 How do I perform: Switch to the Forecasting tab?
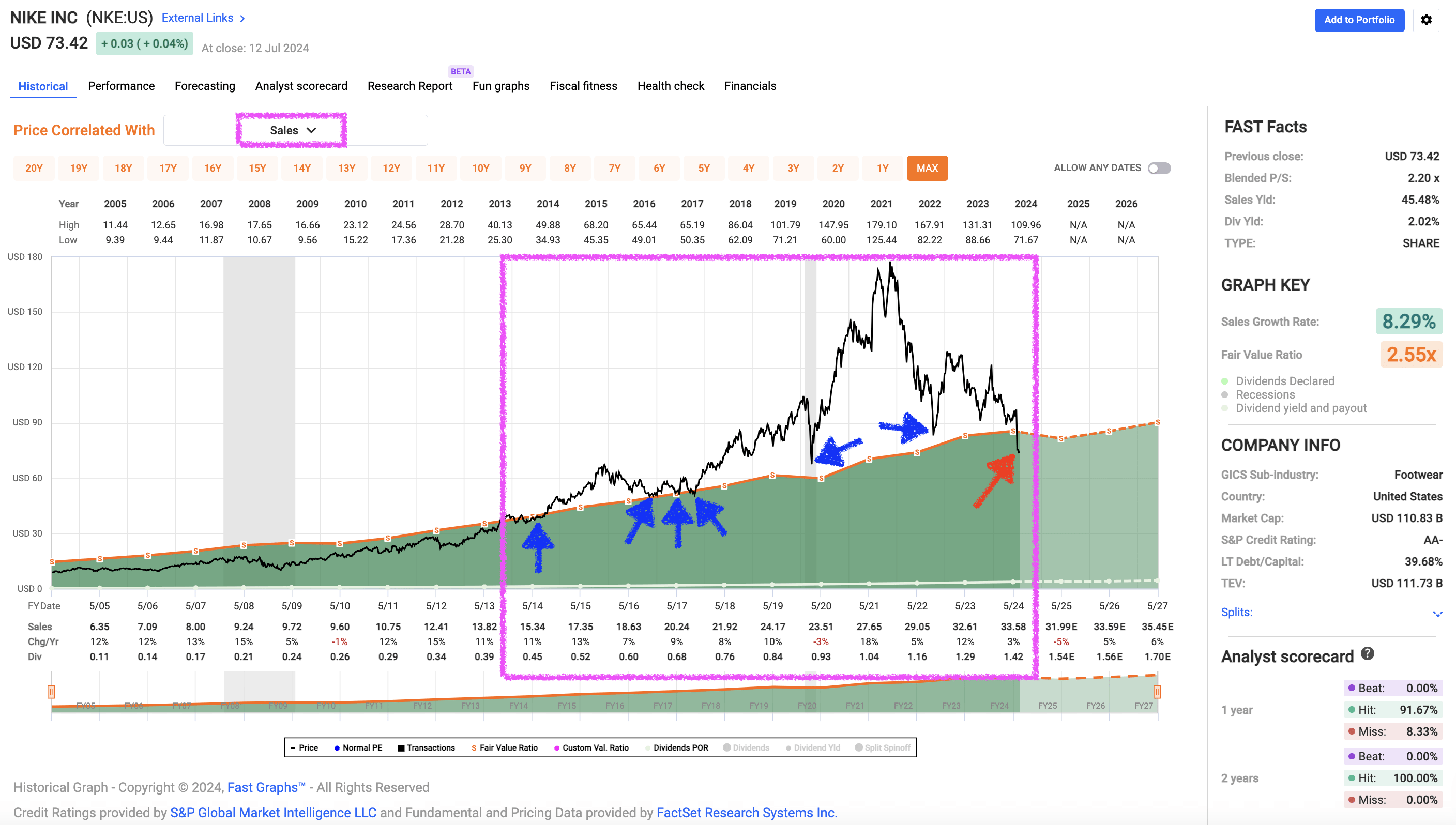pos(205,86)
